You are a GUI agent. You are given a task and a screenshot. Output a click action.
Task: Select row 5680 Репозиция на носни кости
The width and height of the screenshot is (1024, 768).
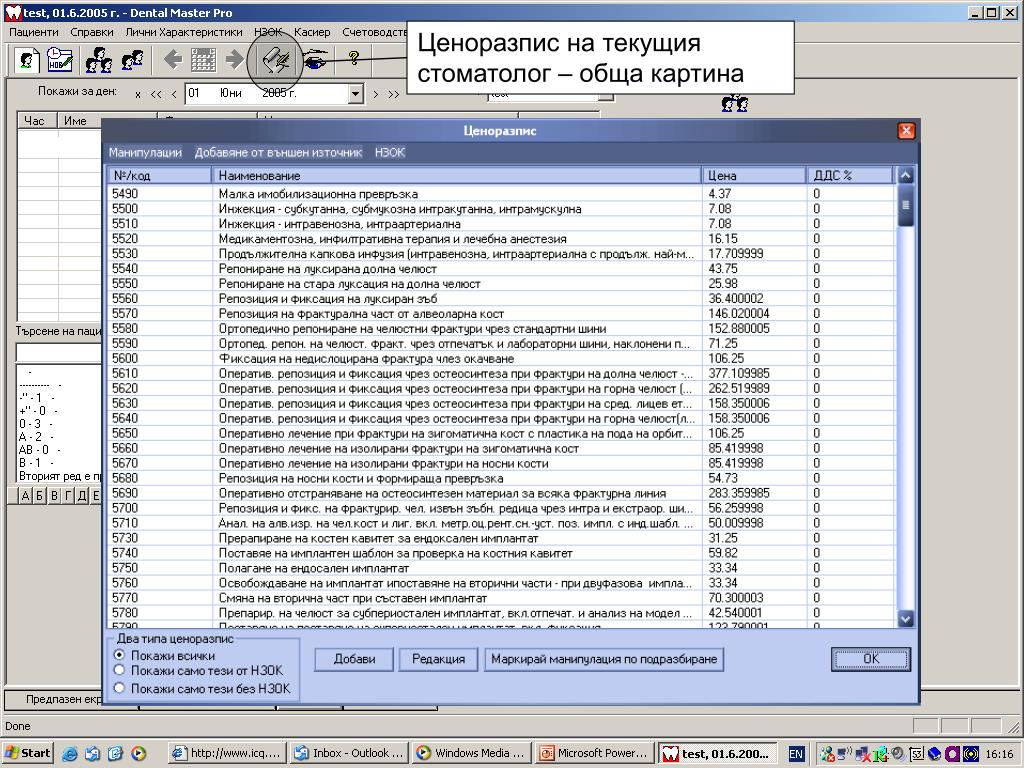coord(502,478)
